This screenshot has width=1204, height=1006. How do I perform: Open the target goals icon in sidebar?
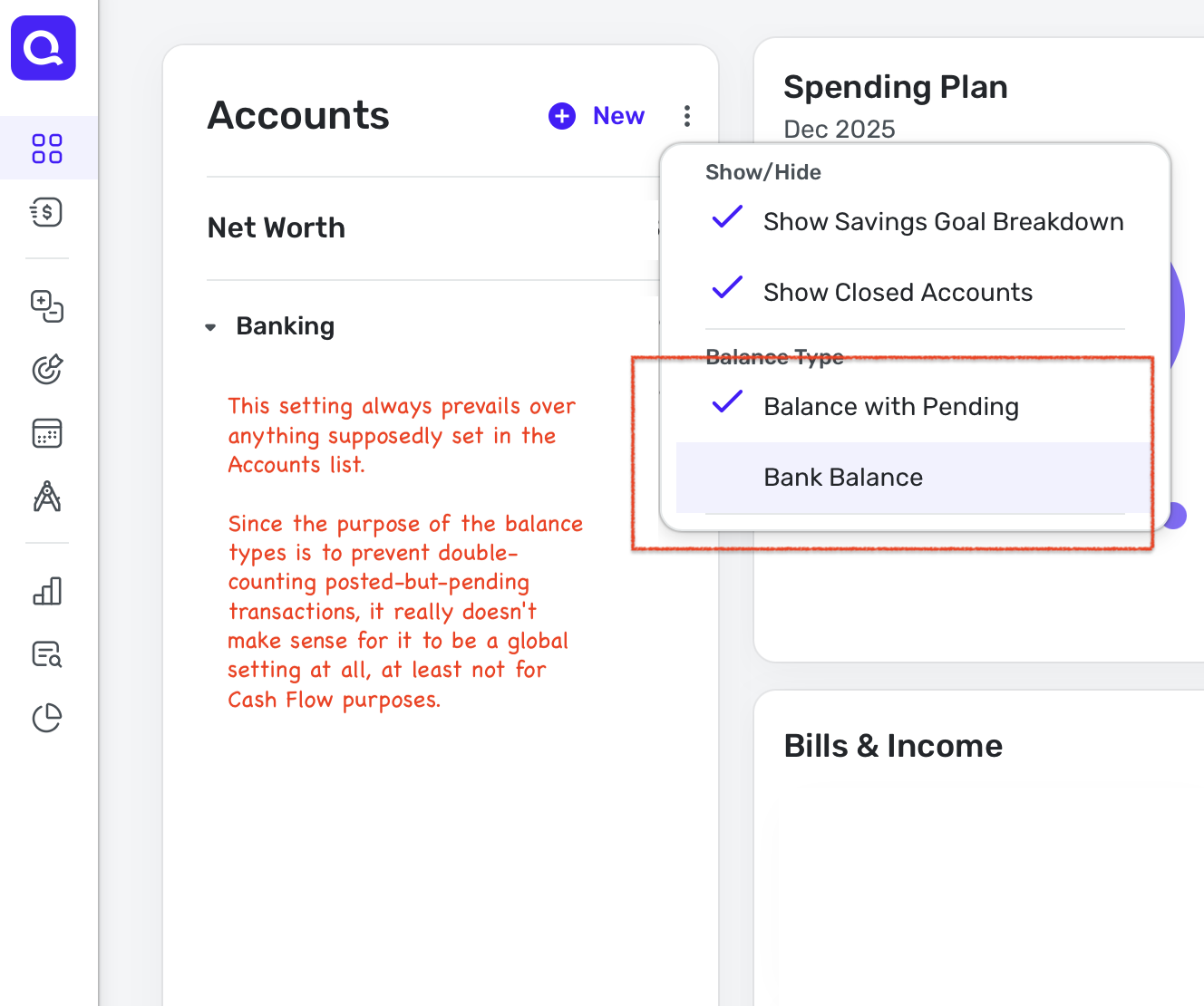tap(47, 369)
